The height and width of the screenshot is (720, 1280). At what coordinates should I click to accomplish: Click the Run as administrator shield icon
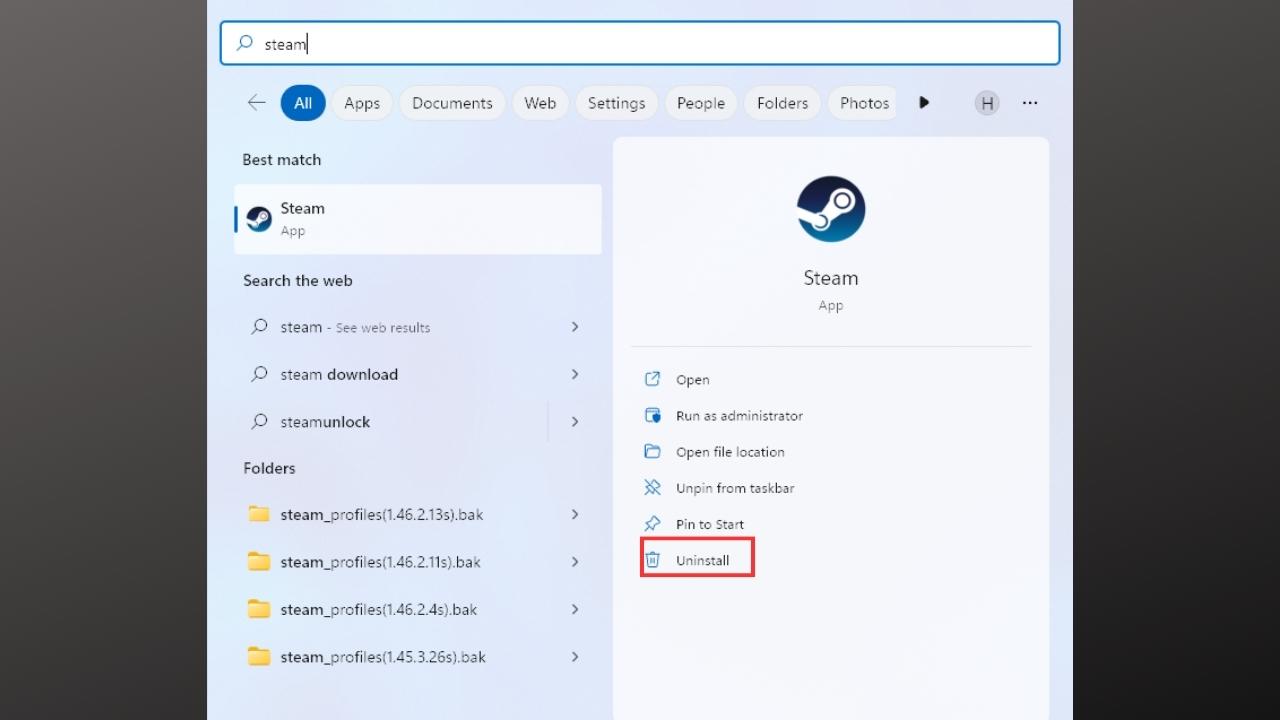[652, 415]
